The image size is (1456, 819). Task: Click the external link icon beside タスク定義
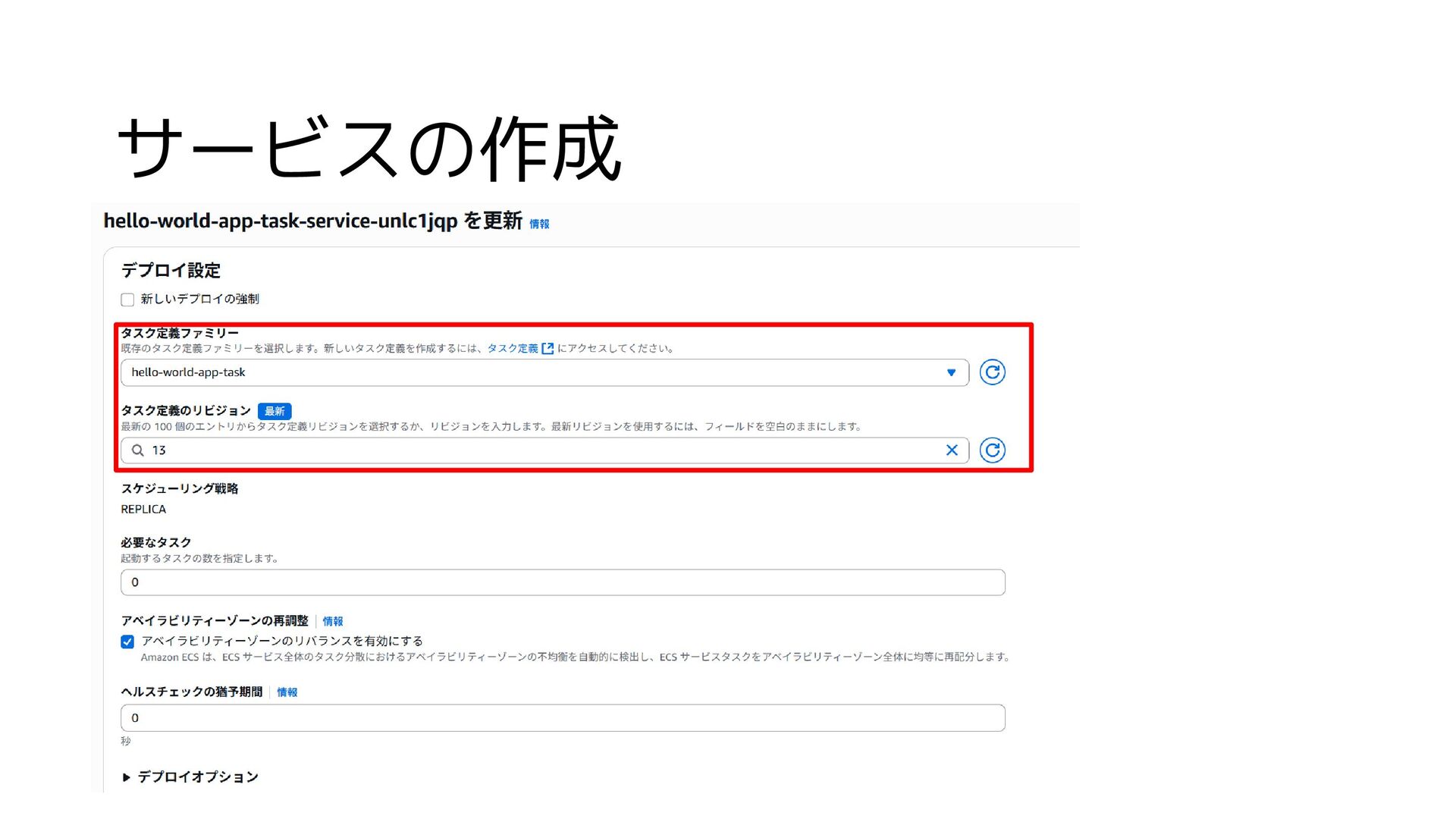coord(548,349)
